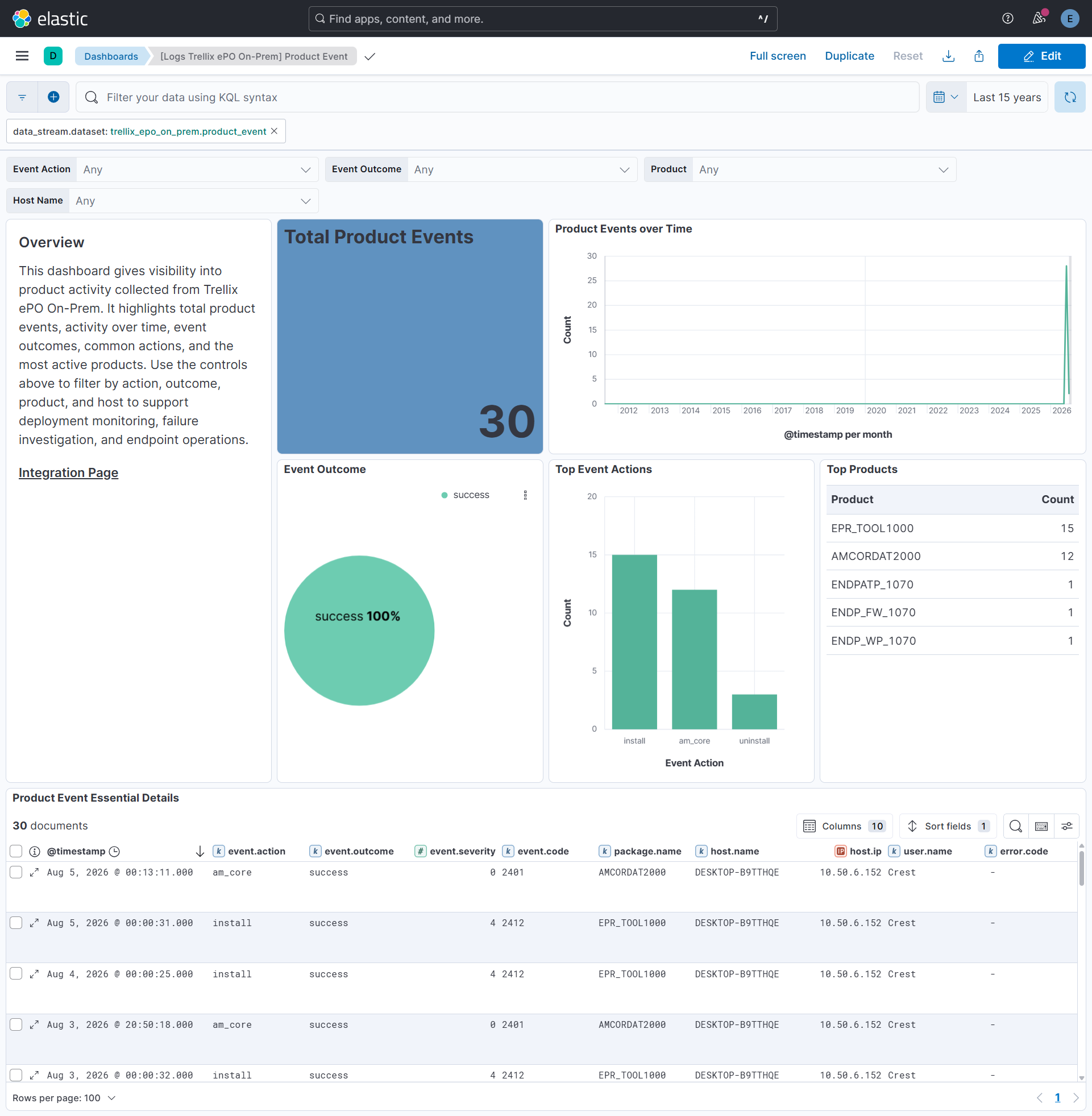Click the blue Edit button
The image size is (1092, 1116).
tap(1041, 56)
